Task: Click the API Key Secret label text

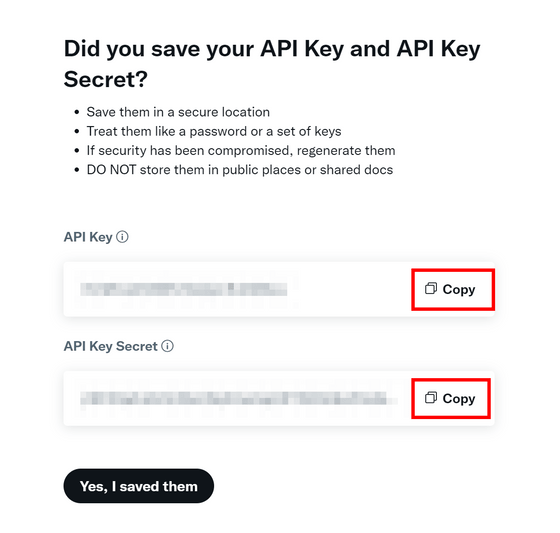Action: pyautogui.click(x=110, y=346)
